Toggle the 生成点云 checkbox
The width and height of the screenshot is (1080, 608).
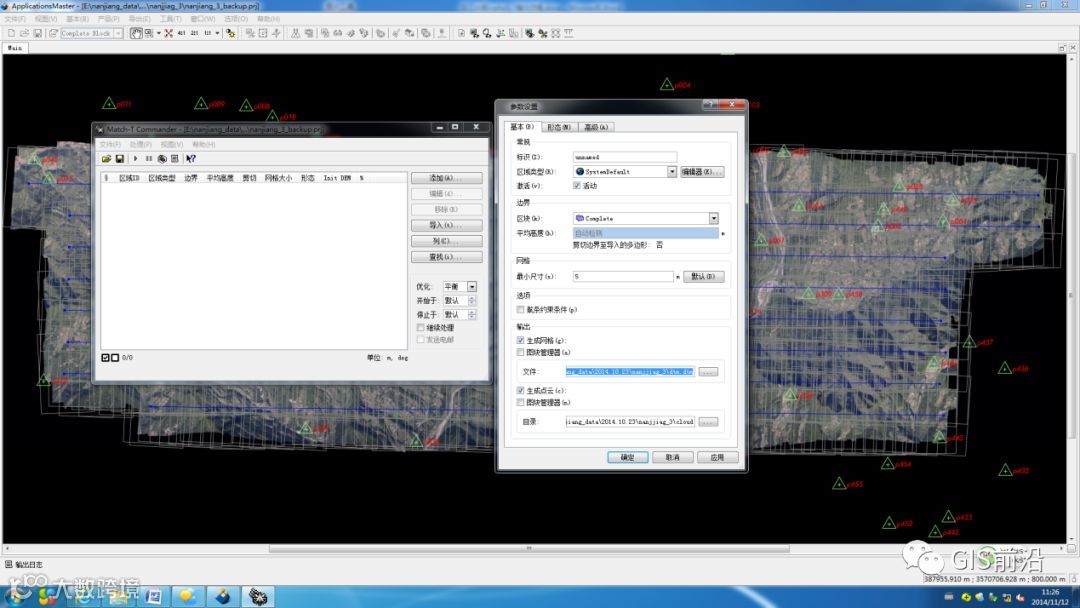(520, 390)
